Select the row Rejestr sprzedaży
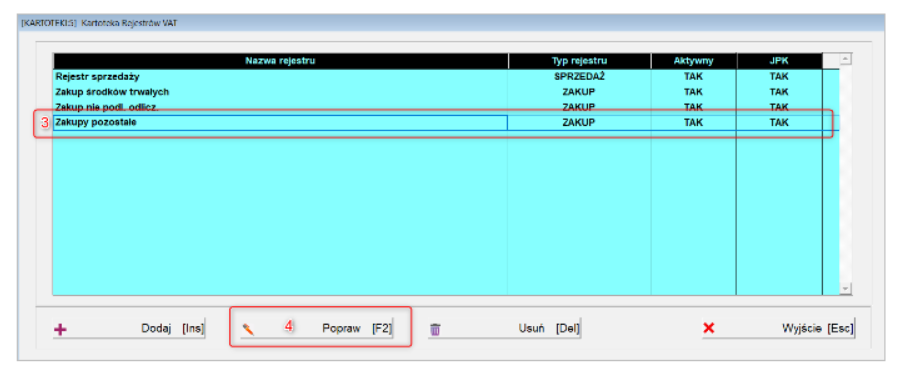 point(446,77)
